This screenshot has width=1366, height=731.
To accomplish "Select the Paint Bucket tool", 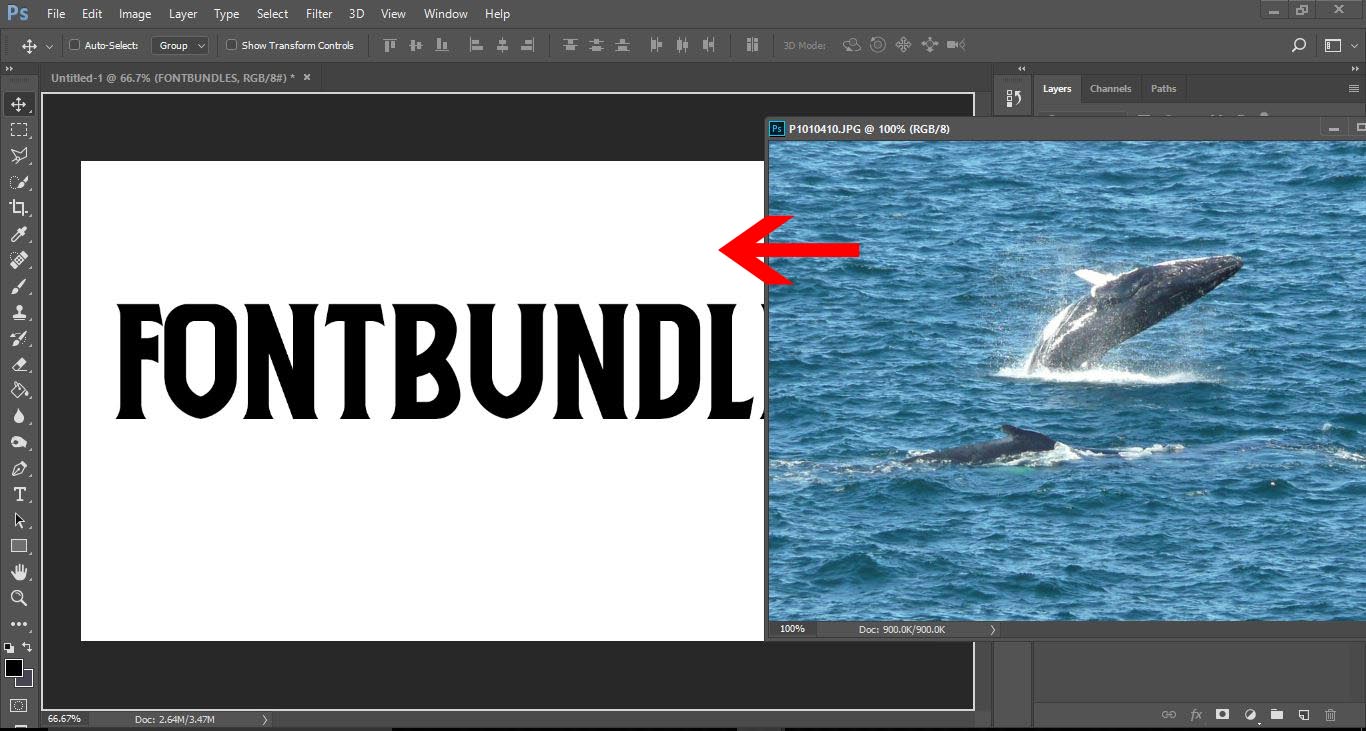I will click(x=18, y=390).
